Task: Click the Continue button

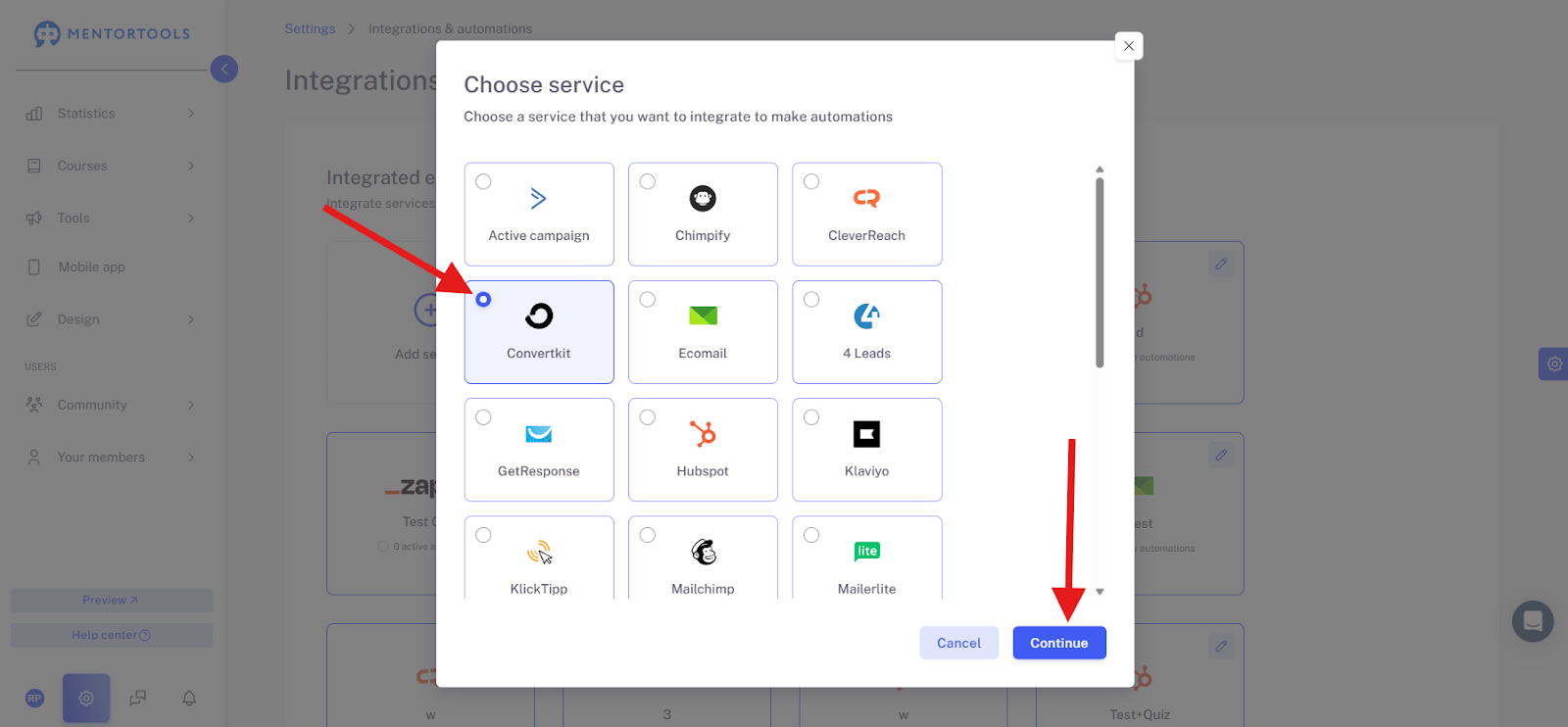Action: pos(1059,643)
